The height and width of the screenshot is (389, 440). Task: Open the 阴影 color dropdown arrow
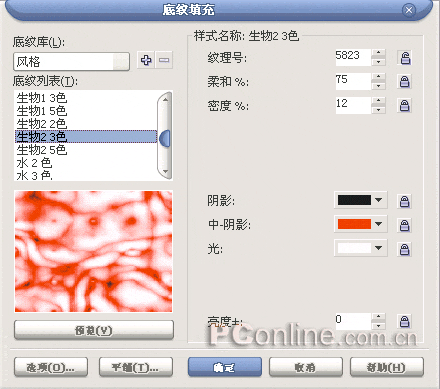coord(378,200)
